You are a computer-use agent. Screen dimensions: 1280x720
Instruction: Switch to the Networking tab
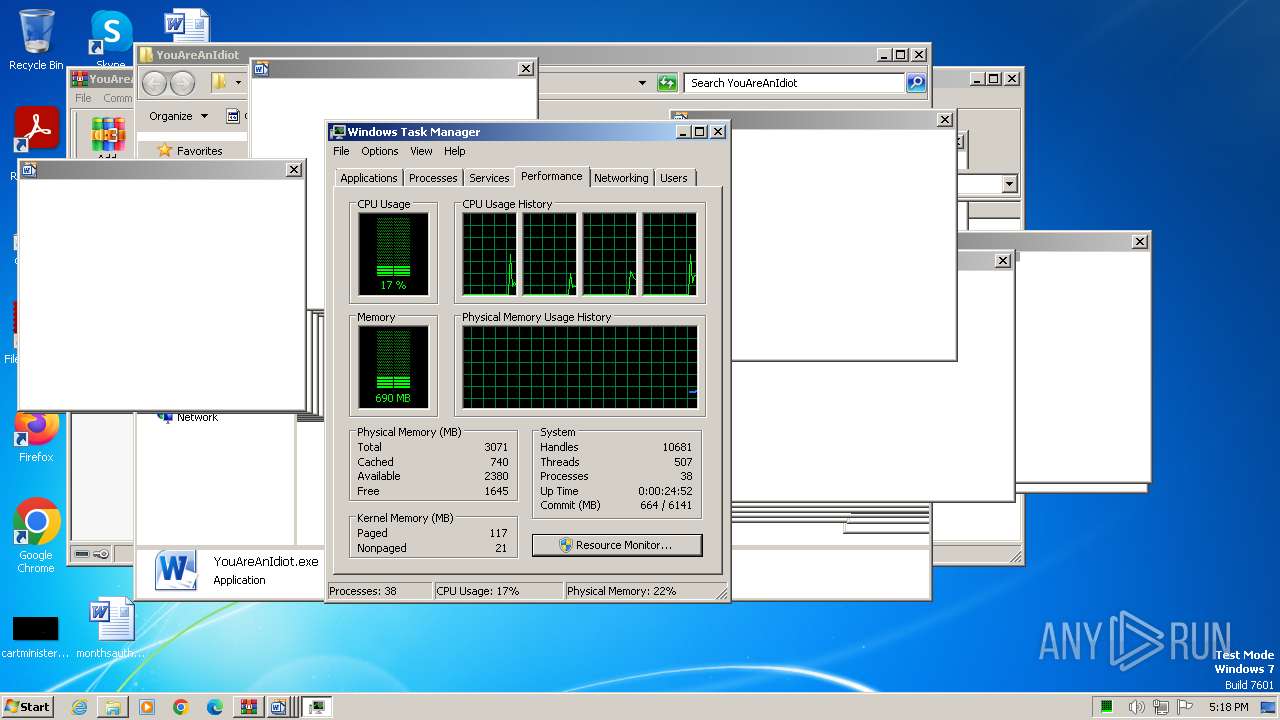click(621, 178)
